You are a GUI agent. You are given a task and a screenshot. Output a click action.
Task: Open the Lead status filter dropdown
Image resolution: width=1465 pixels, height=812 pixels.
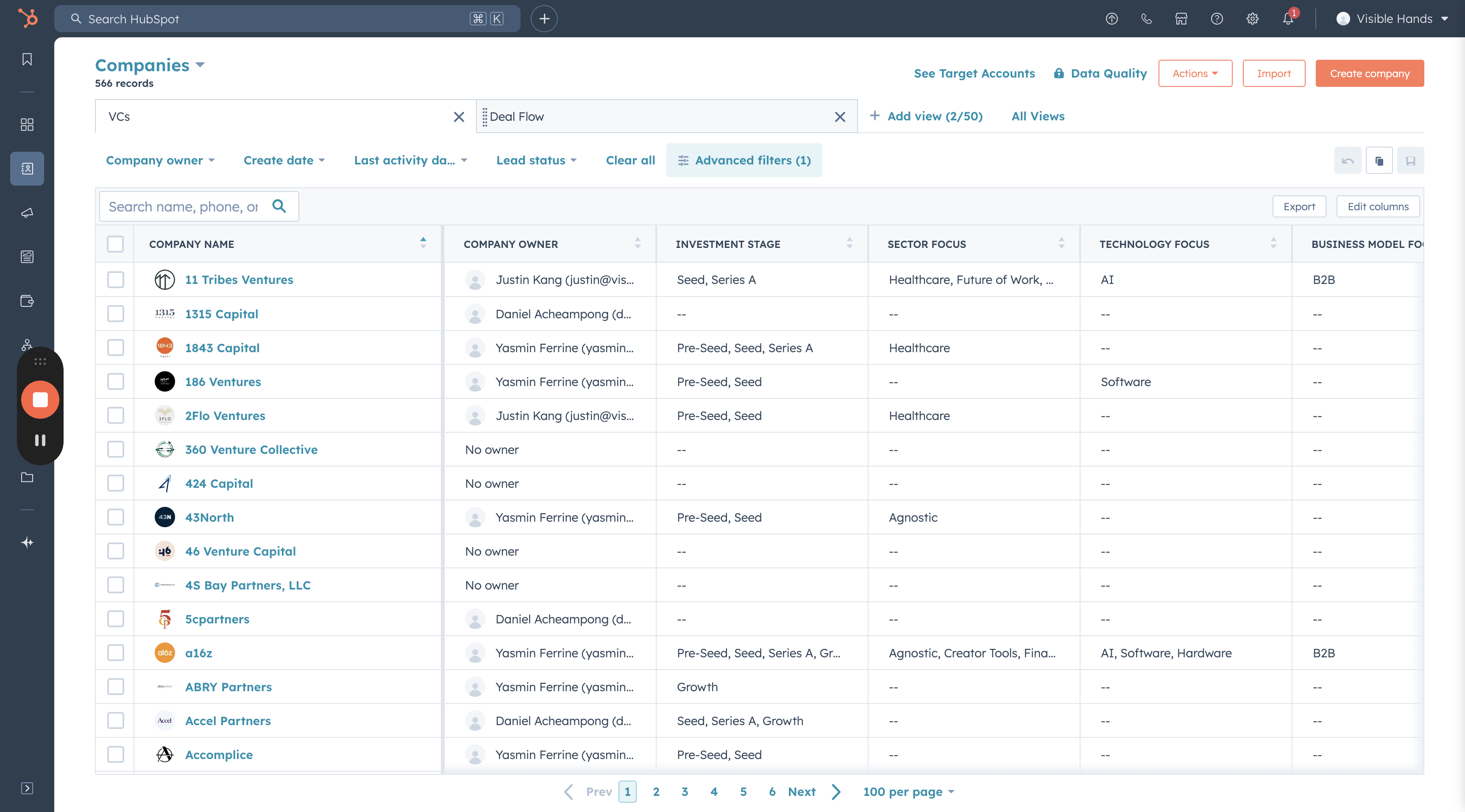pyautogui.click(x=535, y=160)
